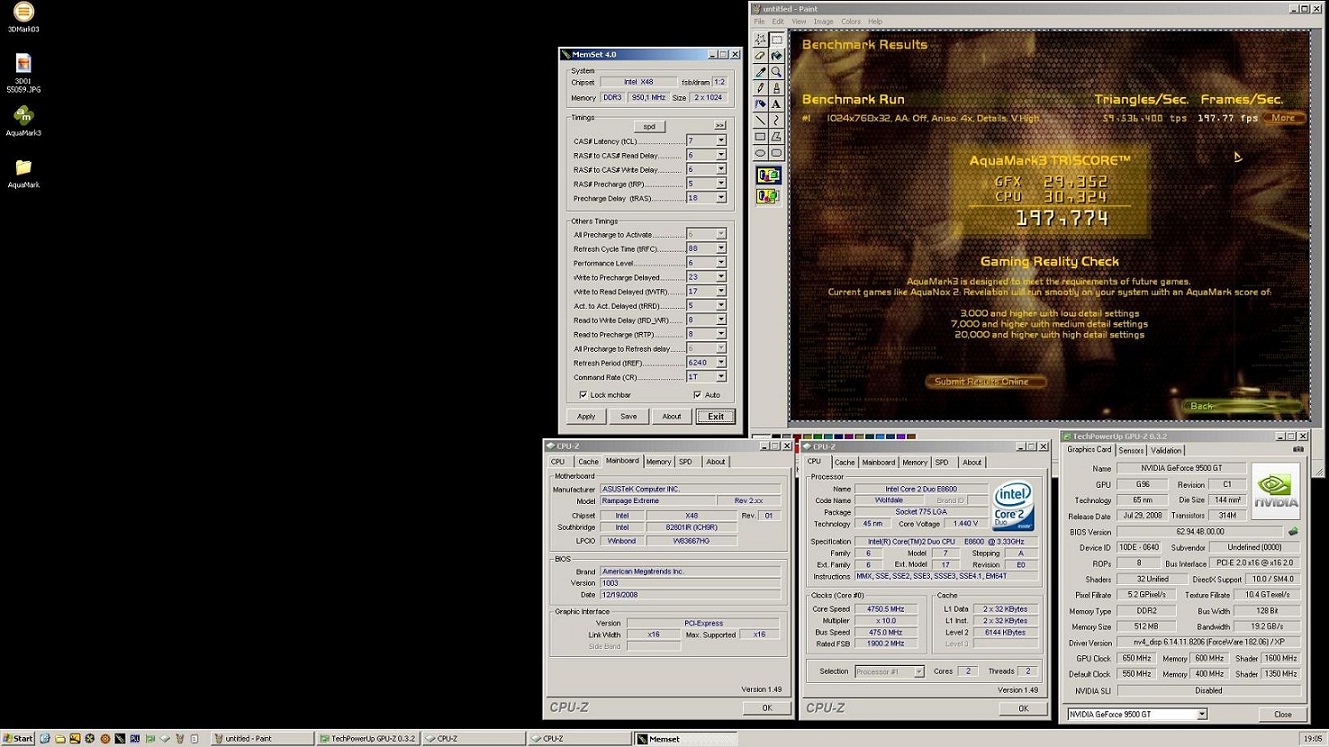Viewport: 1329px width, 747px height.
Task: Select the Free-Form Select tool in Paint
Action: [x=760, y=40]
